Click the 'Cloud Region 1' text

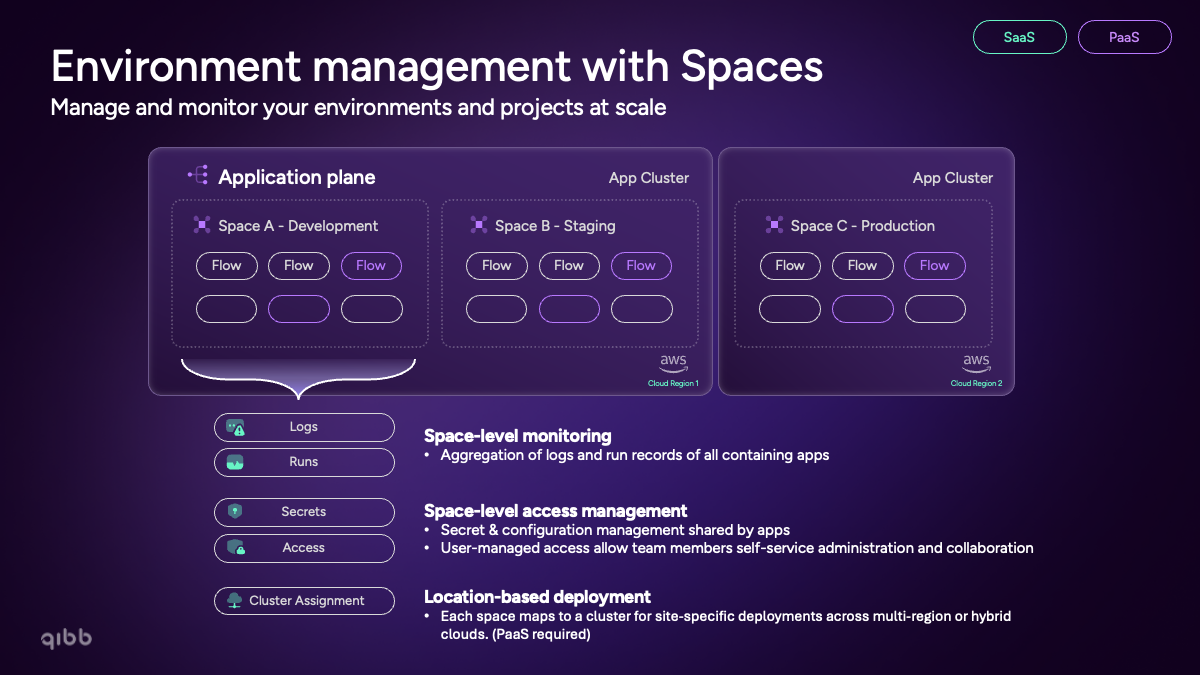tap(673, 383)
